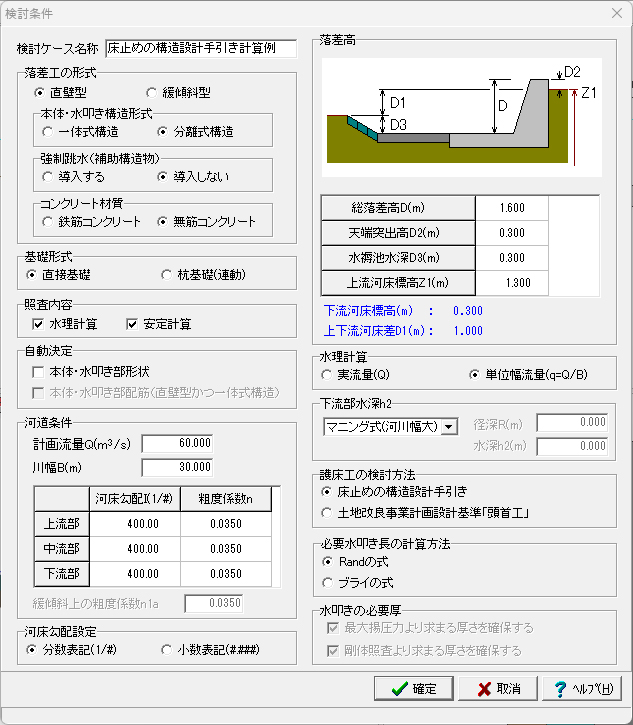Screen dimensions: 633x725
Task: Select the 緩傾斜型 radio button
Action: 153,93
